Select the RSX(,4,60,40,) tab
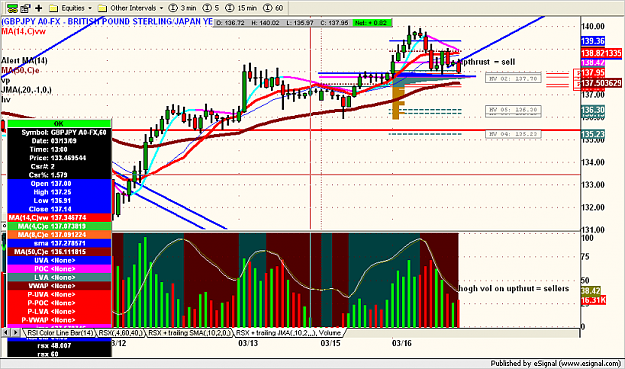The width and height of the screenshot is (625, 369). [x=121, y=332]
